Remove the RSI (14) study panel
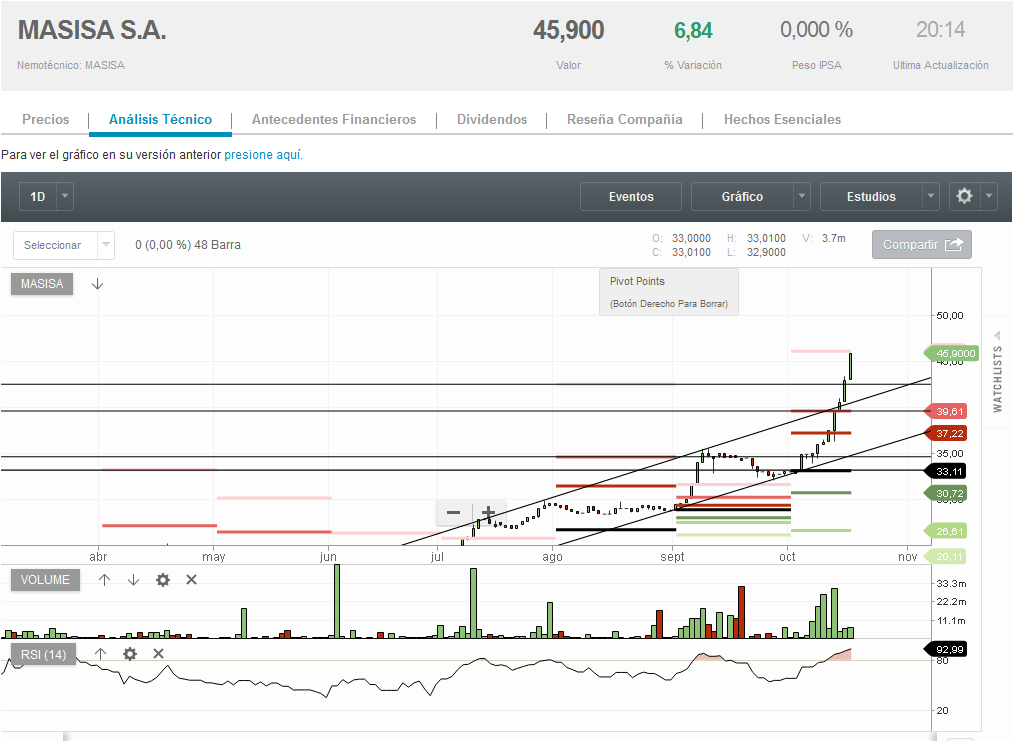Viewport: 1019px width, 741px height. 158,654
